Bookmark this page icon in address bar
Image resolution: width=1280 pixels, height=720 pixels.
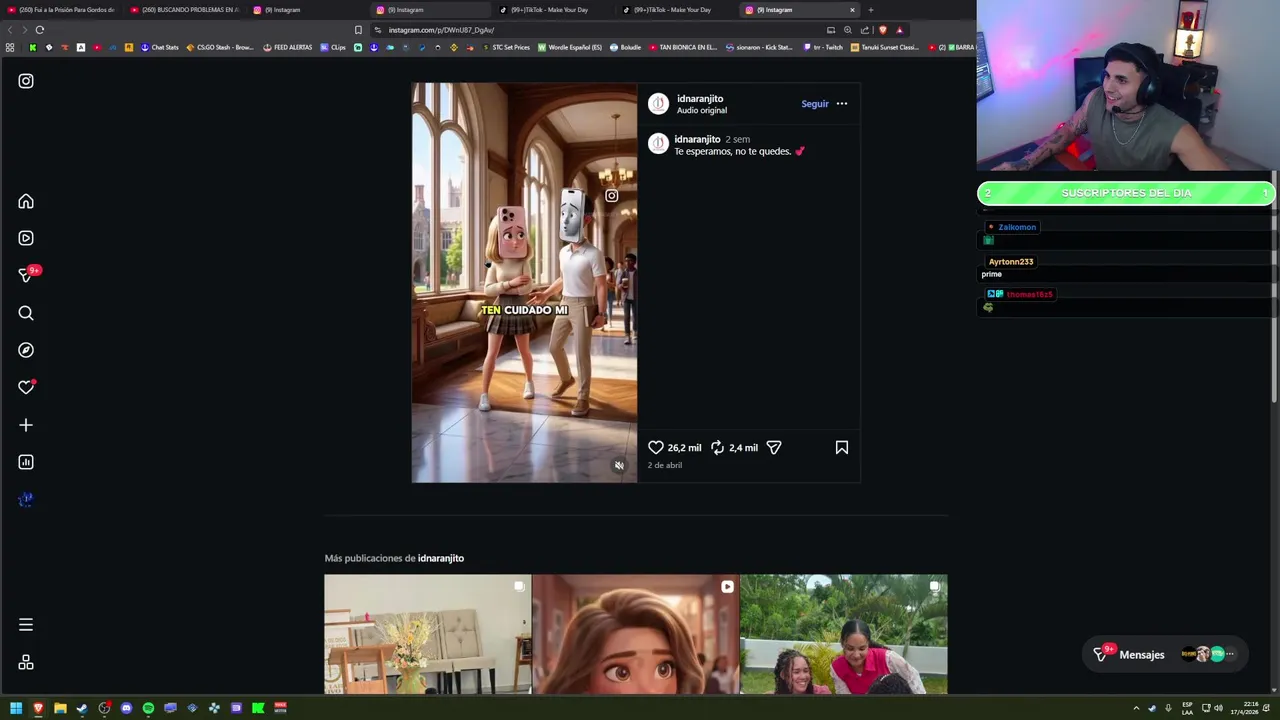[358, 30]
